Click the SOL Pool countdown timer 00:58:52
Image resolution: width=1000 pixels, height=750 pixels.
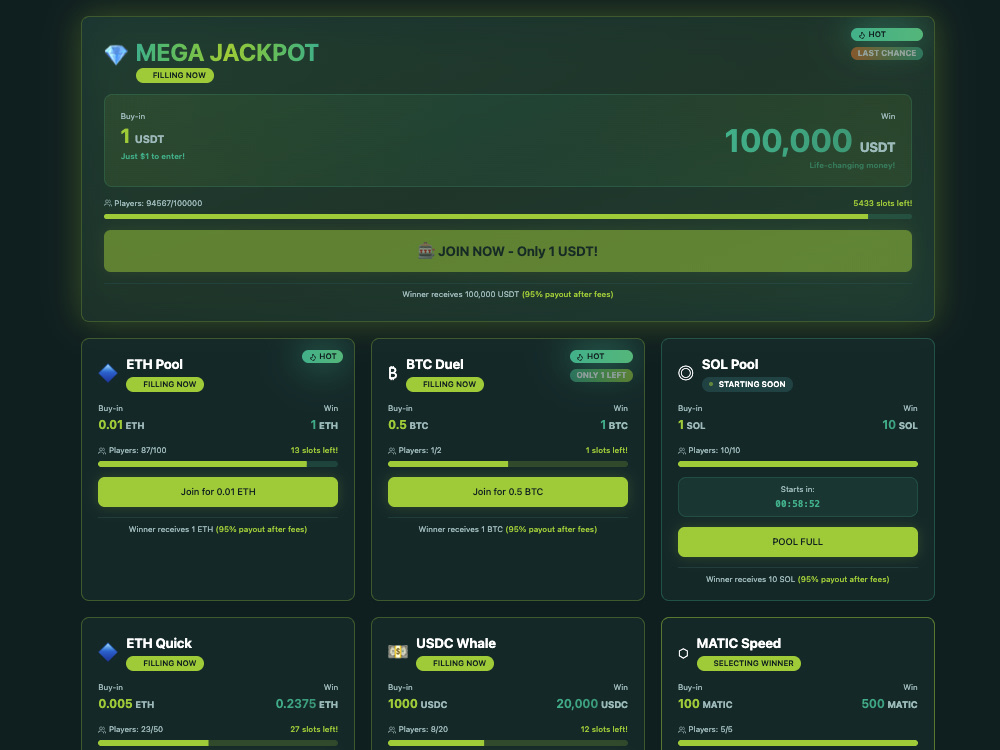[x=798, y=504]
